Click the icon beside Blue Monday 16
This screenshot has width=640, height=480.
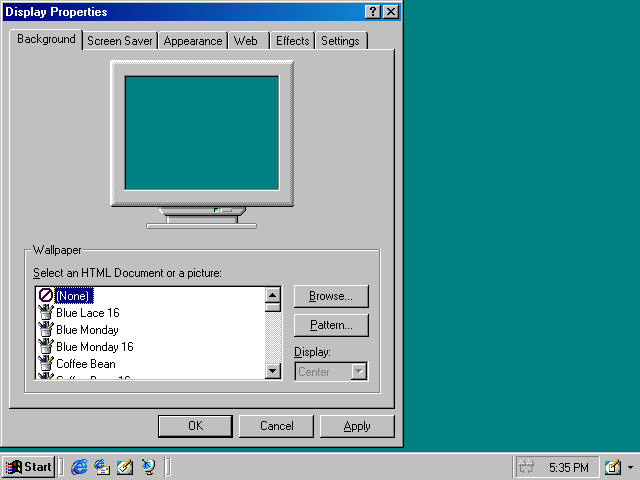coord(45,347)
